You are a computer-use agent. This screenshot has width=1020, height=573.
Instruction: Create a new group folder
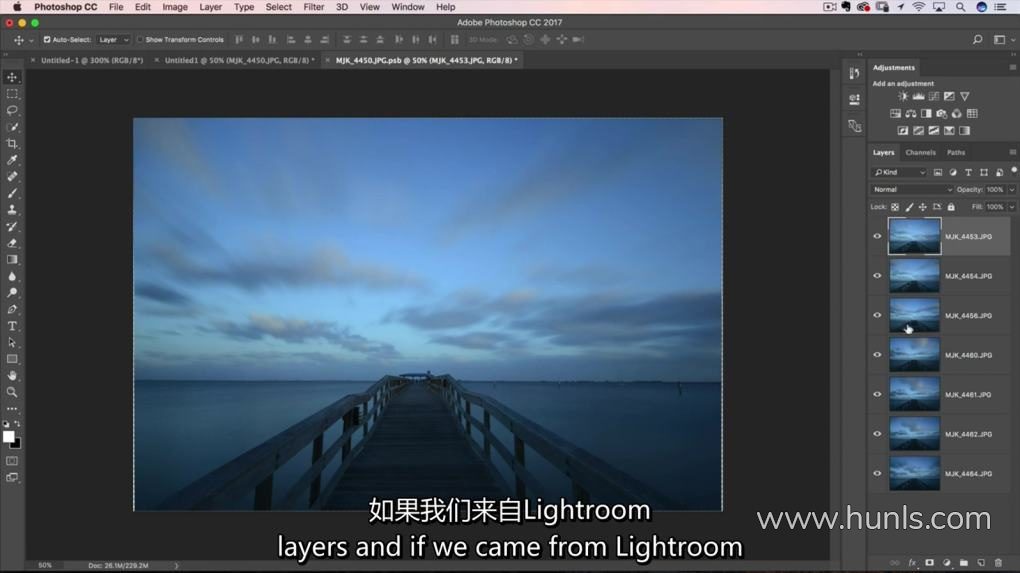click(x=964, y=563)
